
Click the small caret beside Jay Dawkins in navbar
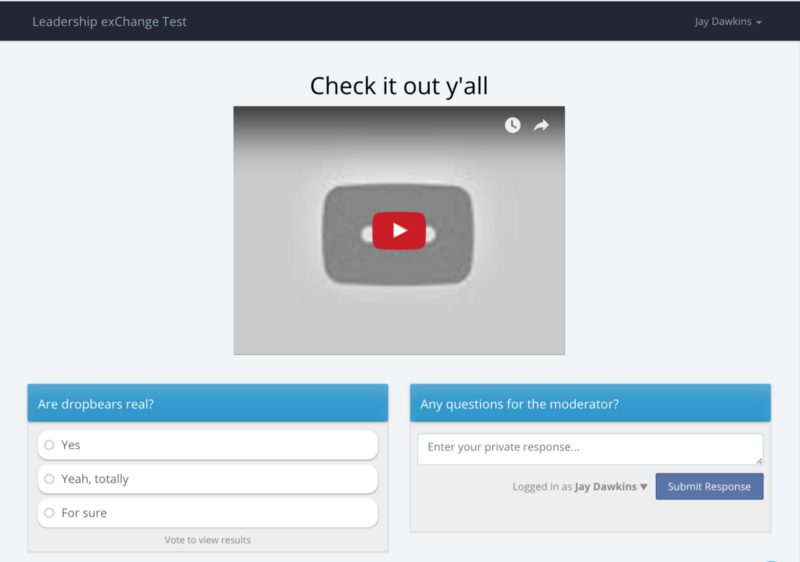[x=759, y=23]
